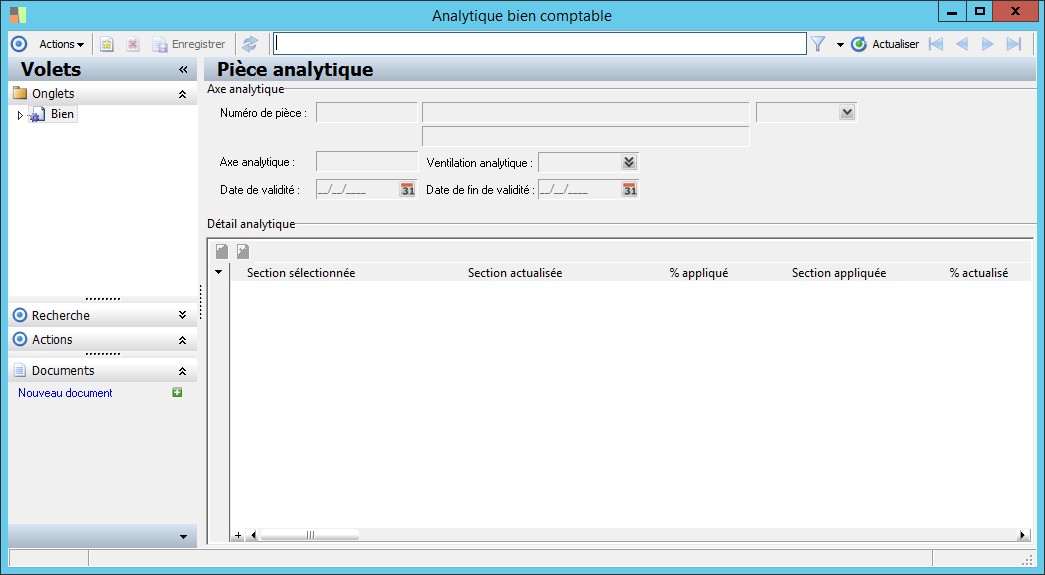
Task: Collapse the Onglets section
Action: (182, 95)
